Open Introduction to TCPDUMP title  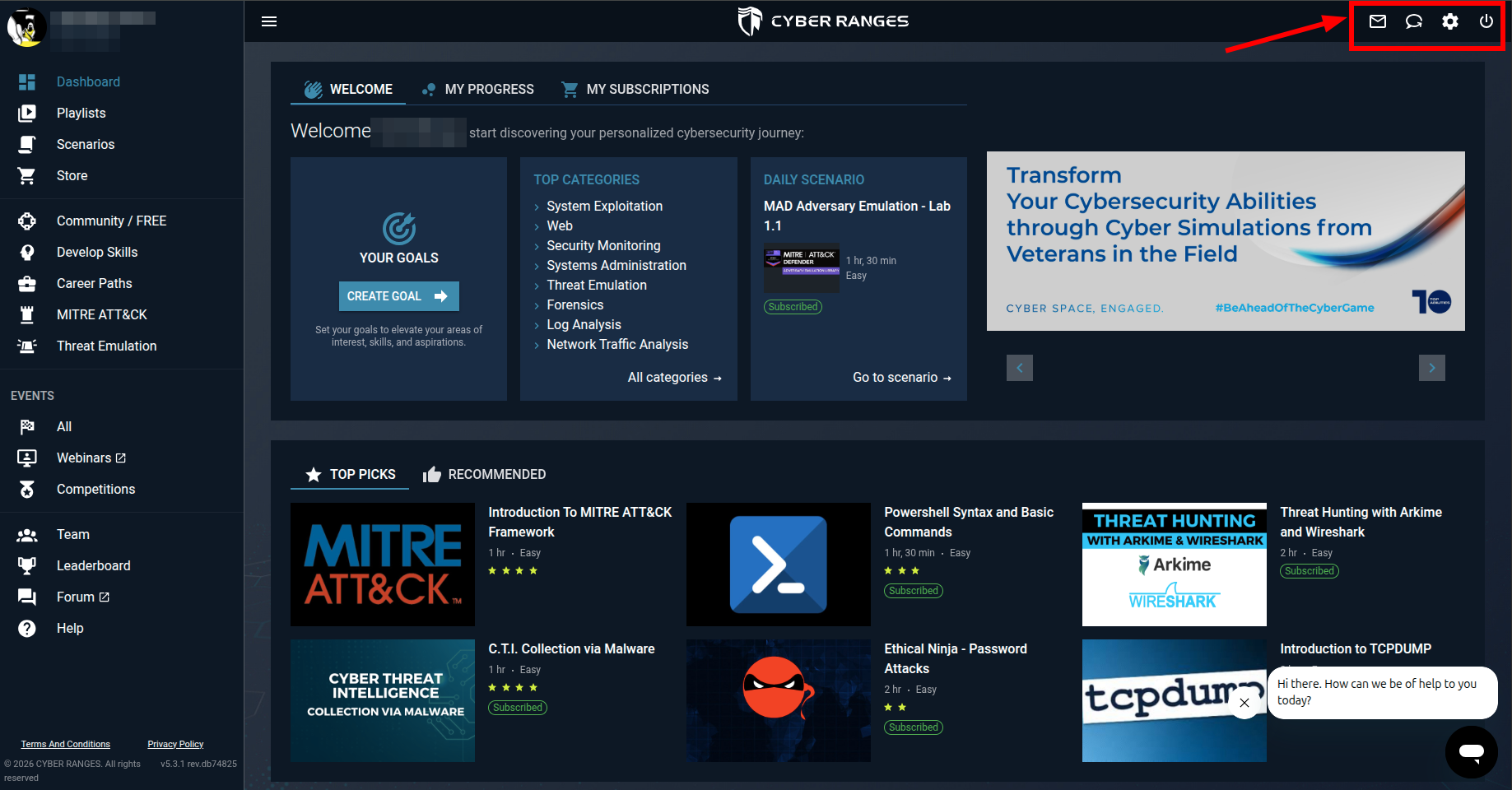(x=1356, y=649)
